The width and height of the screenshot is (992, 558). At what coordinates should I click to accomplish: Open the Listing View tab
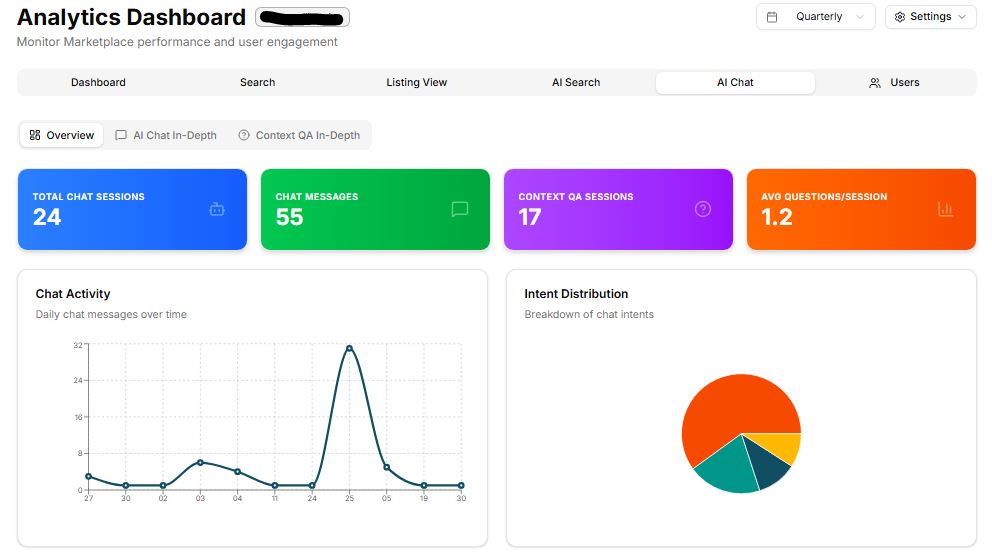pos(416,83)
